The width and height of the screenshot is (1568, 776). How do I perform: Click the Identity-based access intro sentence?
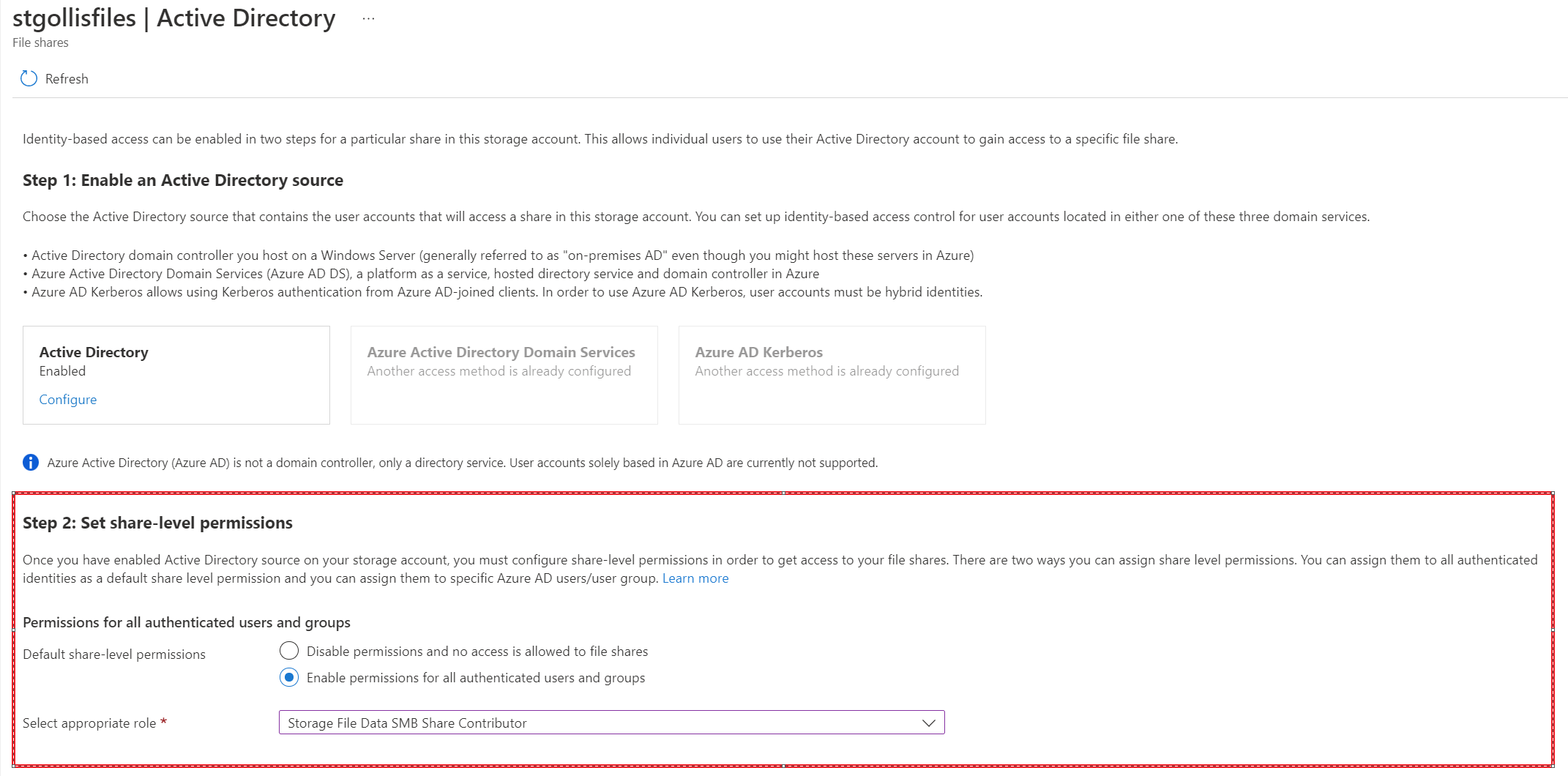[x=600, y=139]
